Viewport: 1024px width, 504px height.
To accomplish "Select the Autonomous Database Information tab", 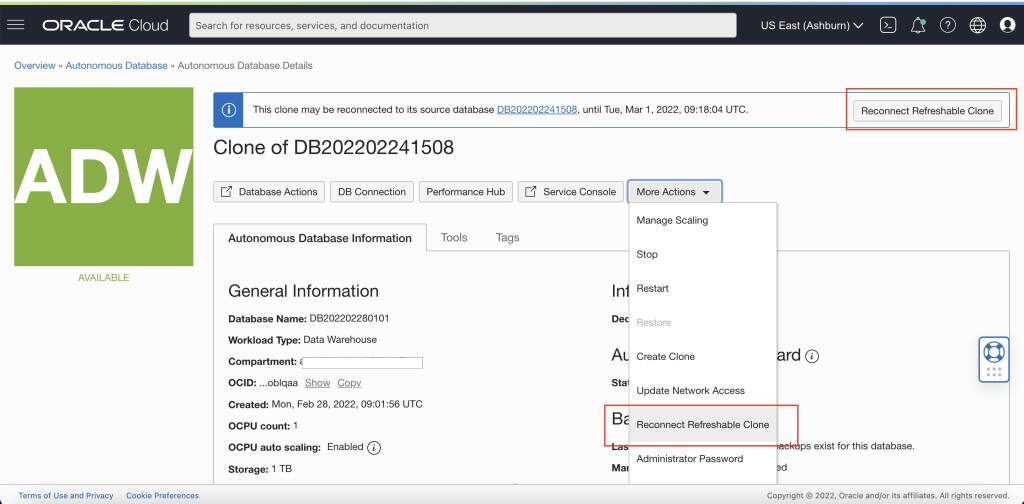I will [x=320, y=238].
